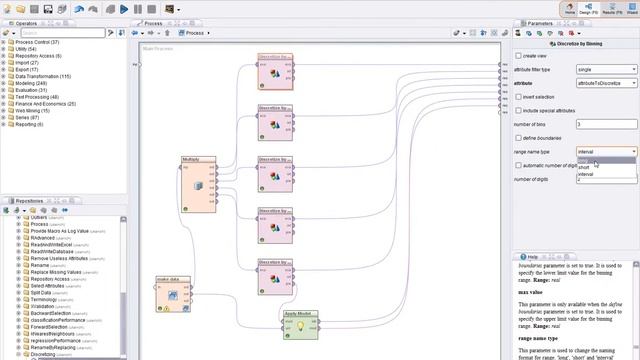640x360 pixels.
Task: Toggle include special attributes checkbox
Action: pos(518,111)
